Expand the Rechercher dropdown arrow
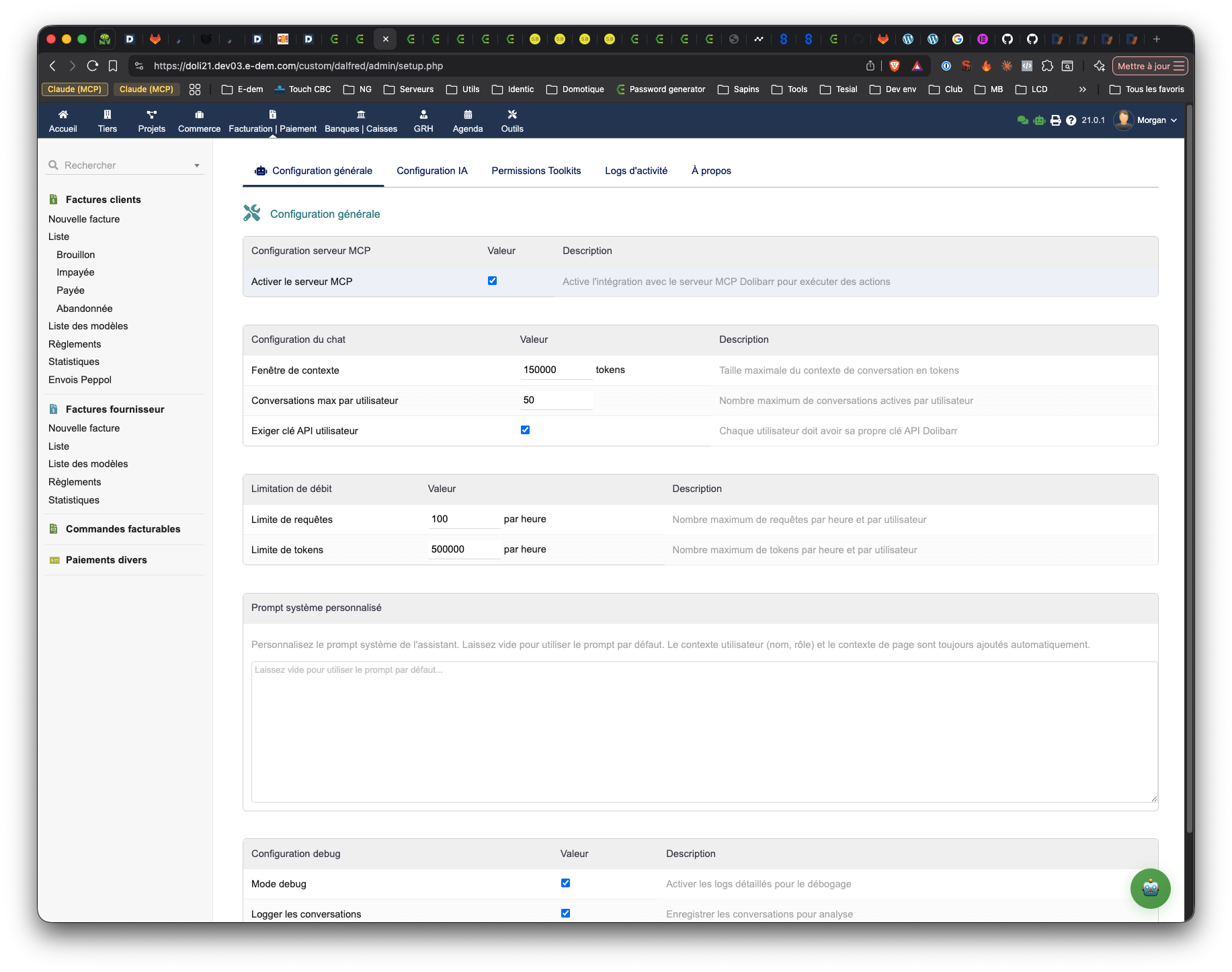The width and height of the screenshot is (1232, 972). (197, 165)
